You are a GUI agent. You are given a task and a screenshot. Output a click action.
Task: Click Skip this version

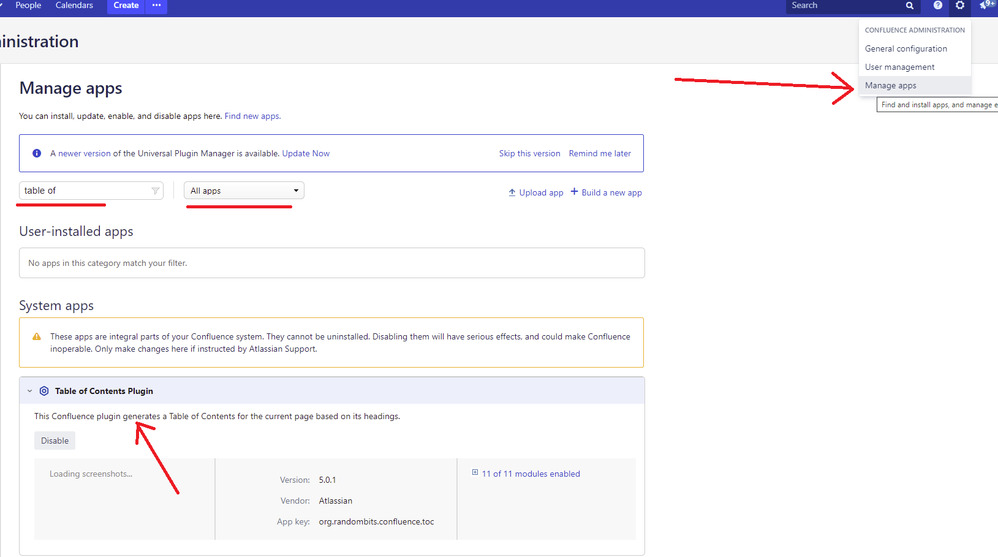click(530, 153)
